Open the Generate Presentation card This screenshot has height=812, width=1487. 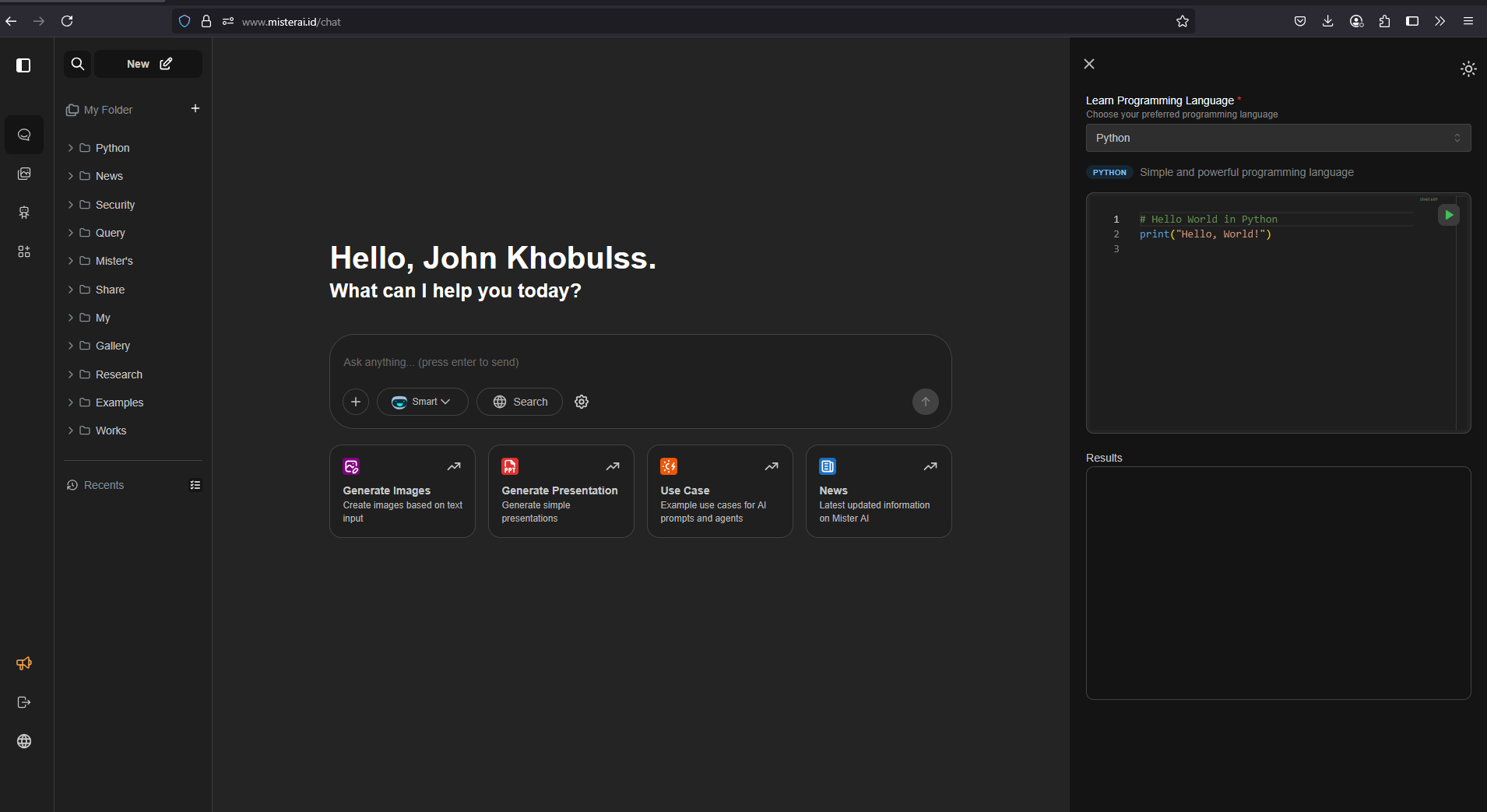point(561,491)
